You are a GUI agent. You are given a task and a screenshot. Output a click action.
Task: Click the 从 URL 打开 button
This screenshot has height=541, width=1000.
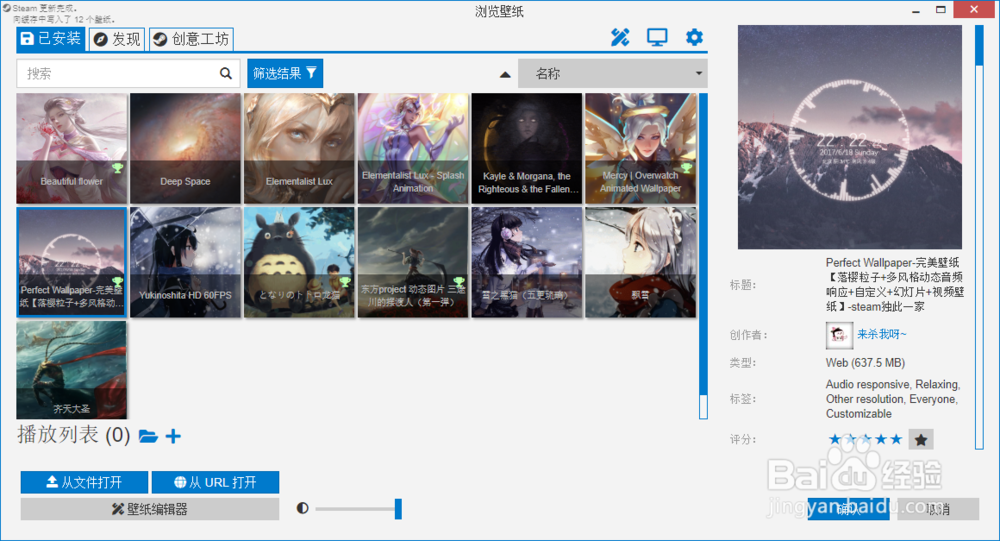pos(216,482)
